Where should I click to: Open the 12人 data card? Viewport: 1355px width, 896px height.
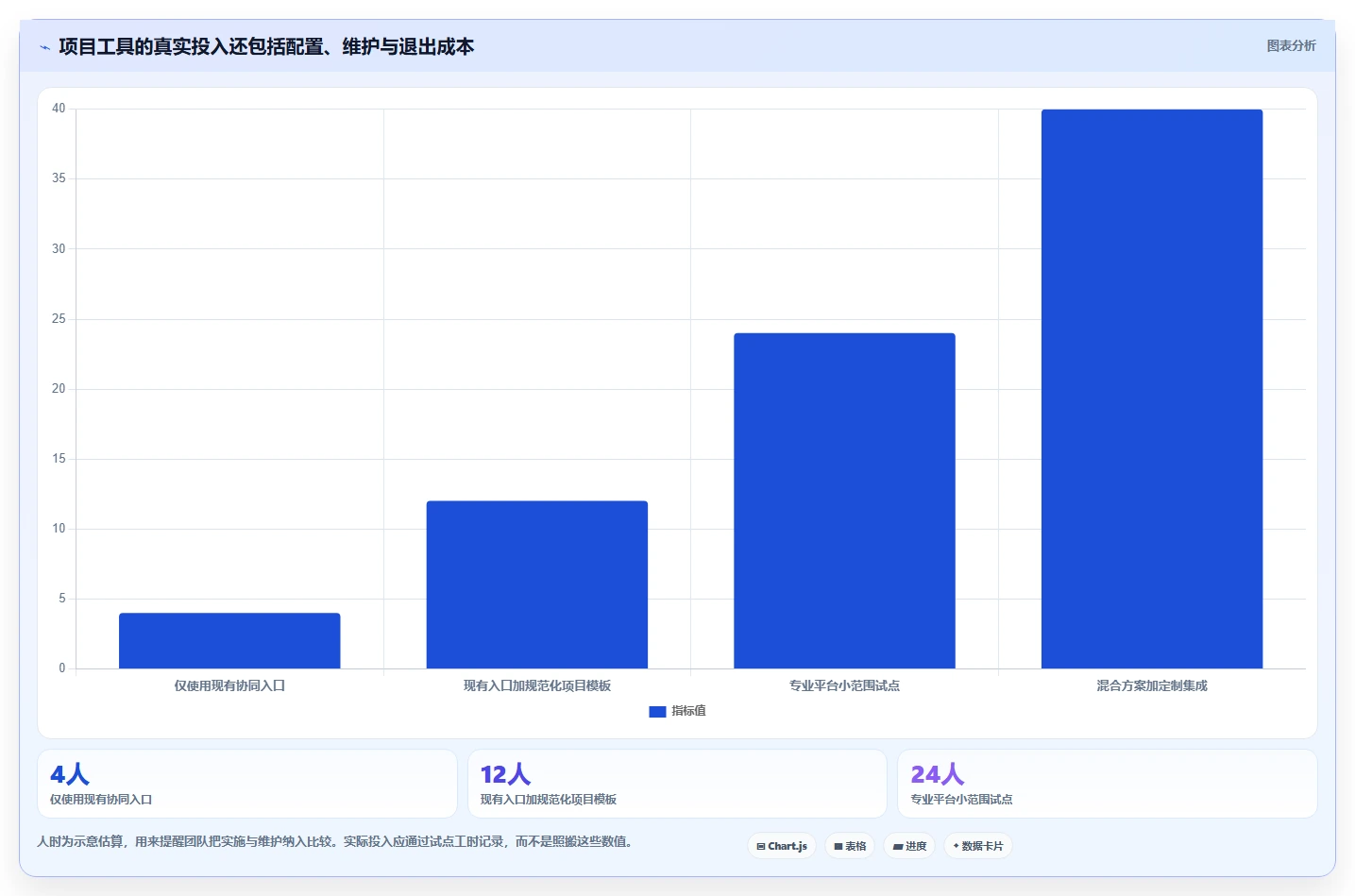point(677,784)
